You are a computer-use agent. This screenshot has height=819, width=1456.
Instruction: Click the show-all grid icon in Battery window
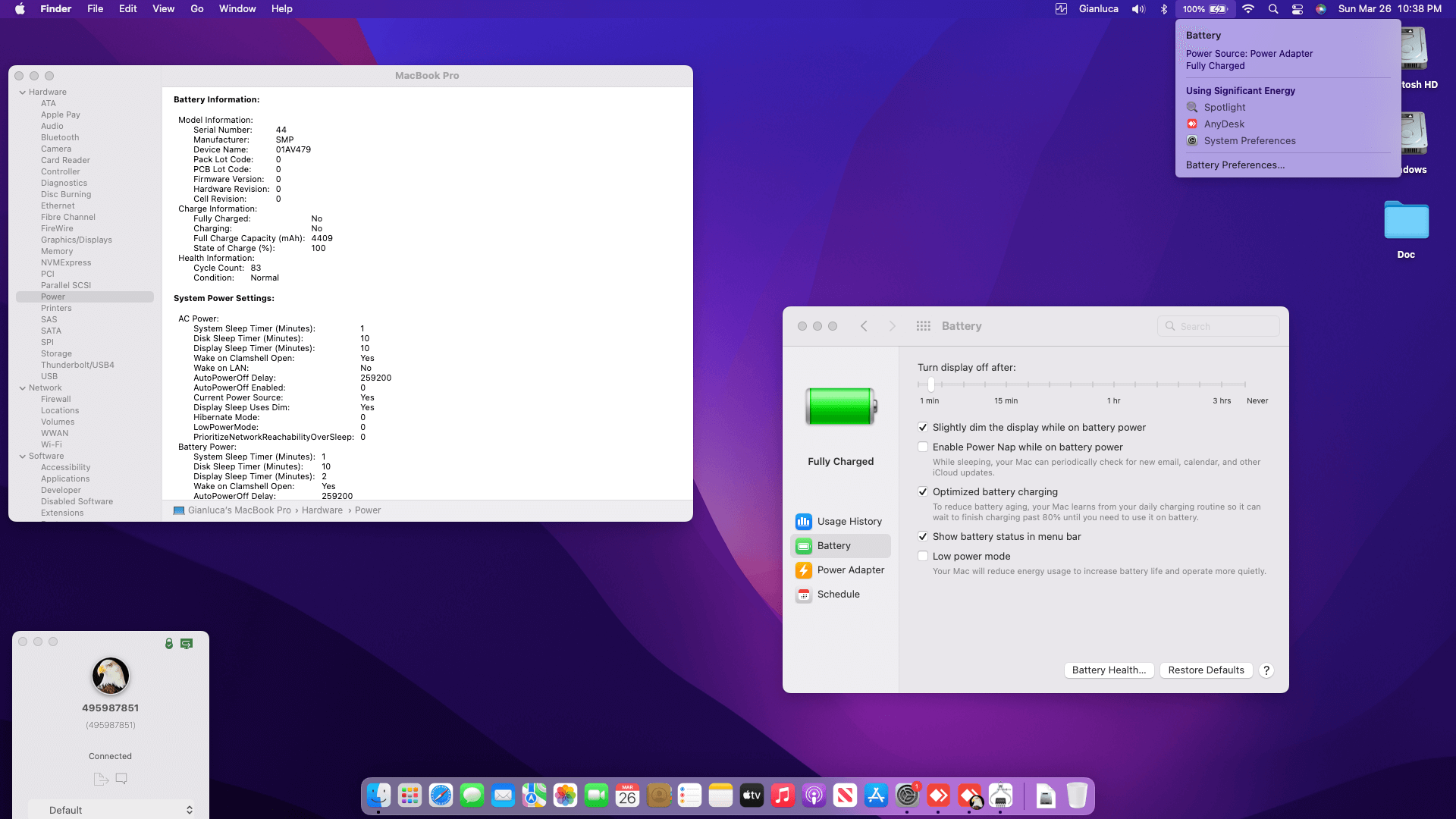click(x=923, y=326)
